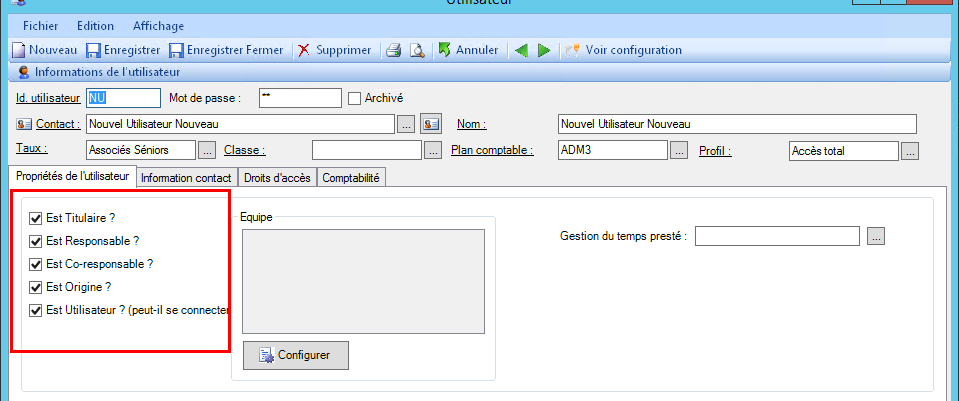Click the Enregistrer Fermer toolbar button
The image size is (959, 401).
coord(176,50)
